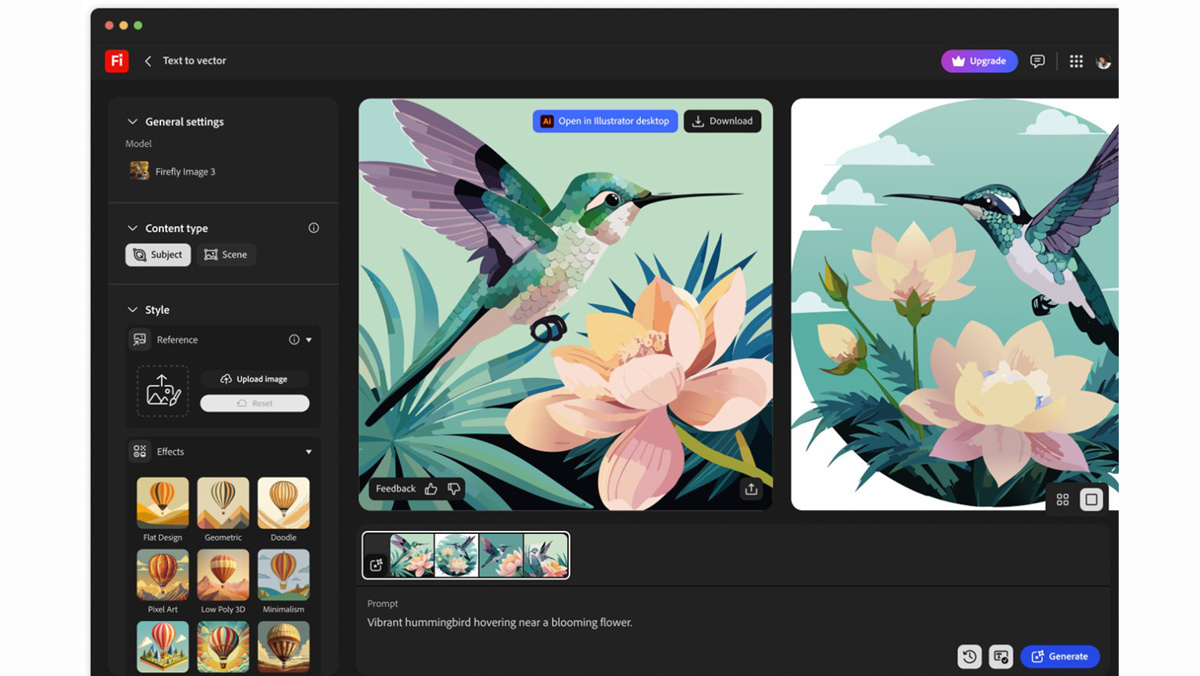Give thumbs down feedback on the image
Screen dimensions: 1200x676
tap(454, 489)
